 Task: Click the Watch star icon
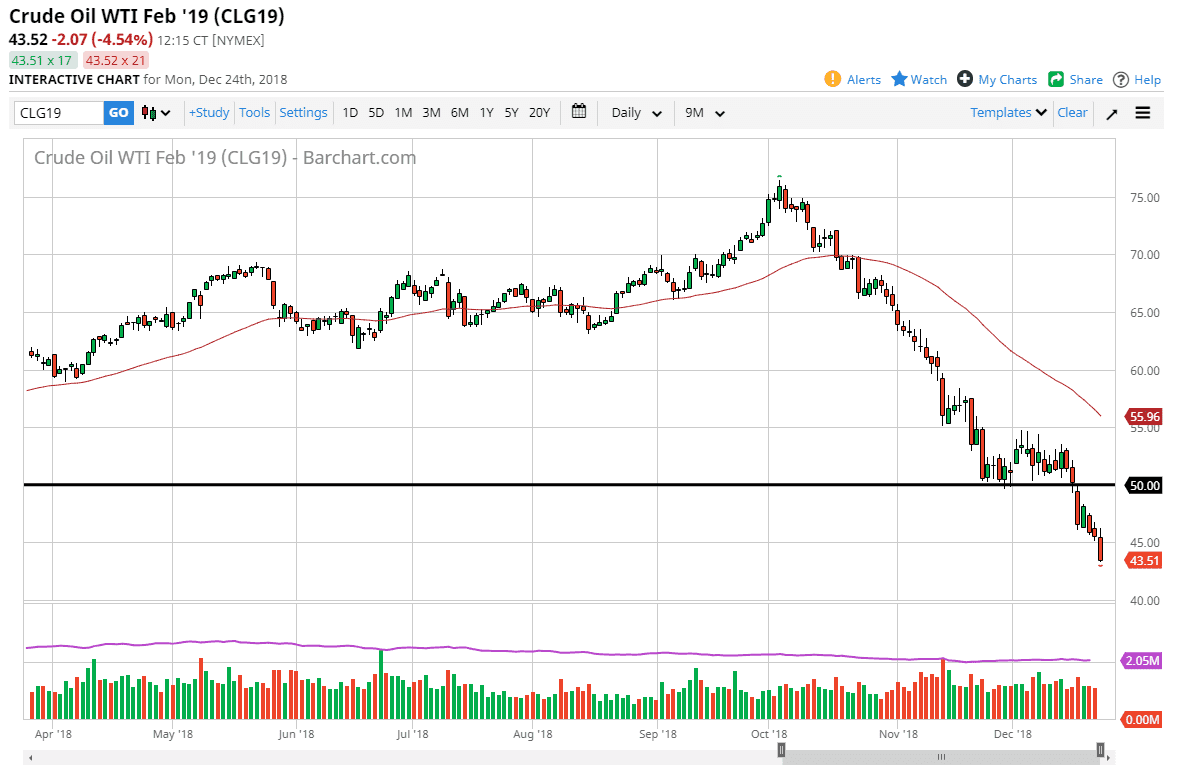pos(899,79)
